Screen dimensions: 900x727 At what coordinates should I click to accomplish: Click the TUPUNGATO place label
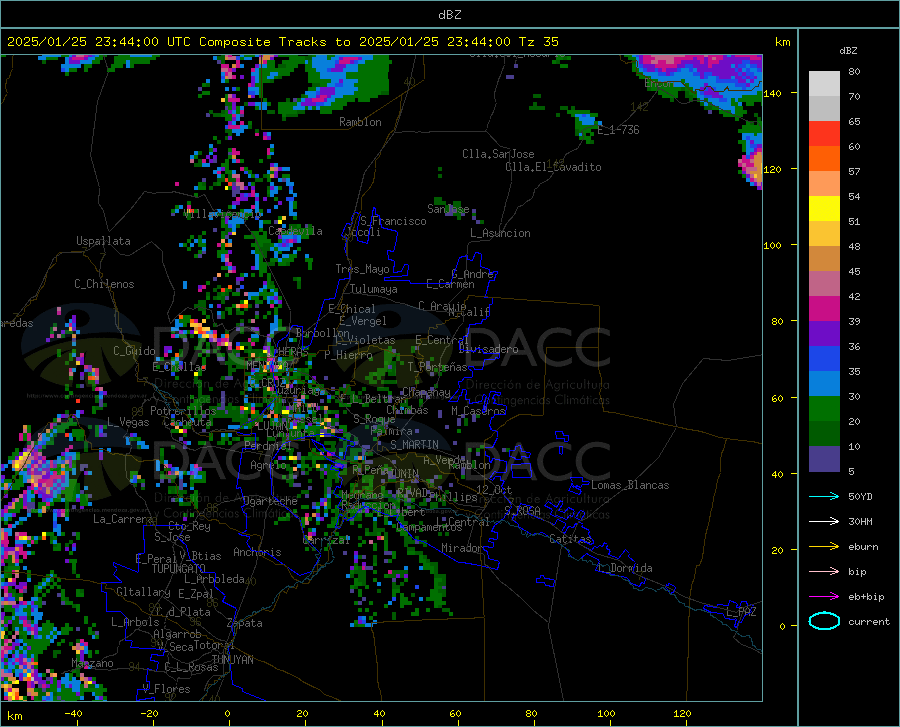click(x=179, y=569)
